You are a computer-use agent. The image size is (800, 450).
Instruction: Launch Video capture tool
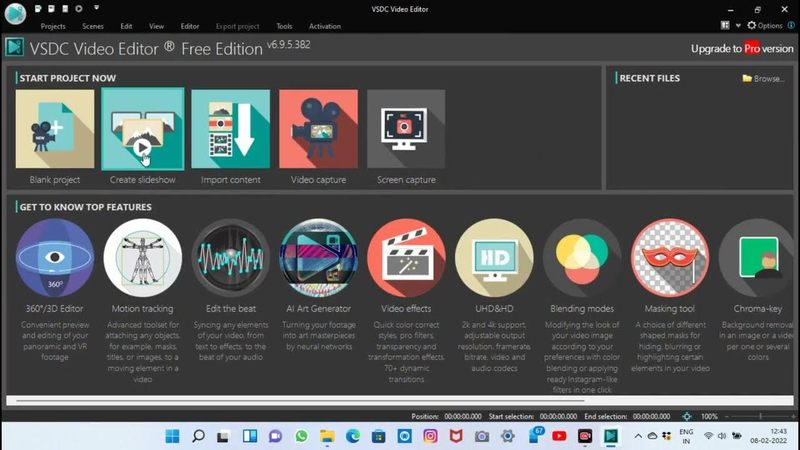(x=318, y=129)
